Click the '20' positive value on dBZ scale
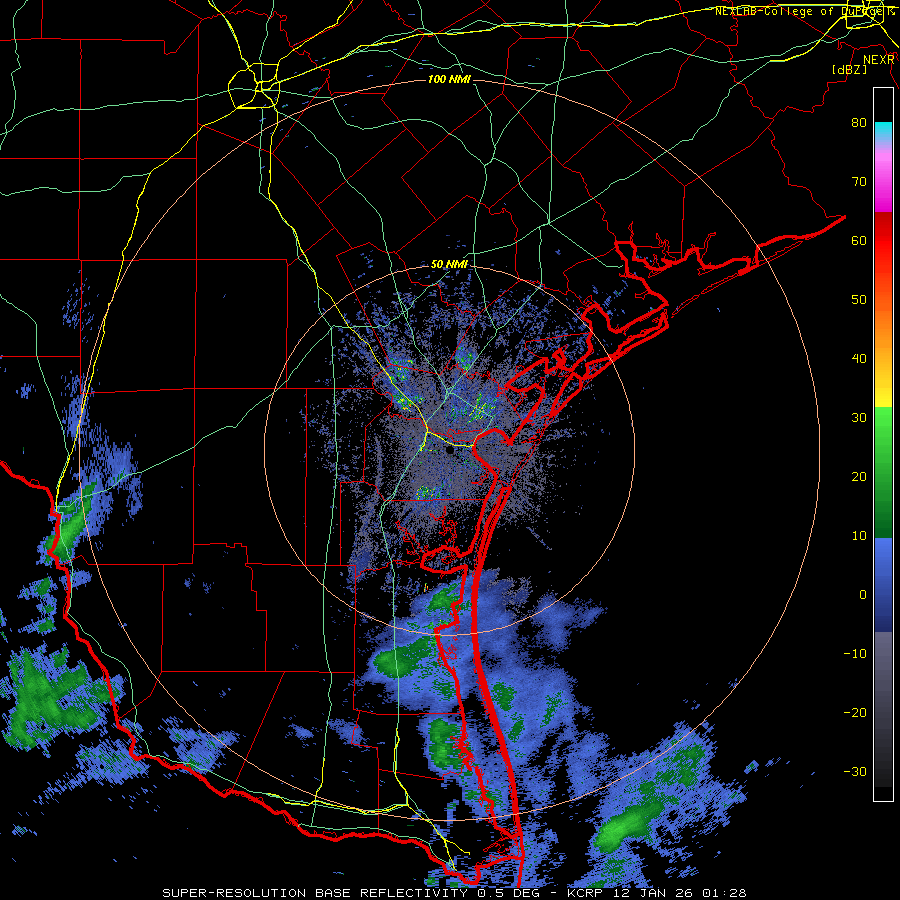This screenshot has height=900, width=900. (859, 476)
